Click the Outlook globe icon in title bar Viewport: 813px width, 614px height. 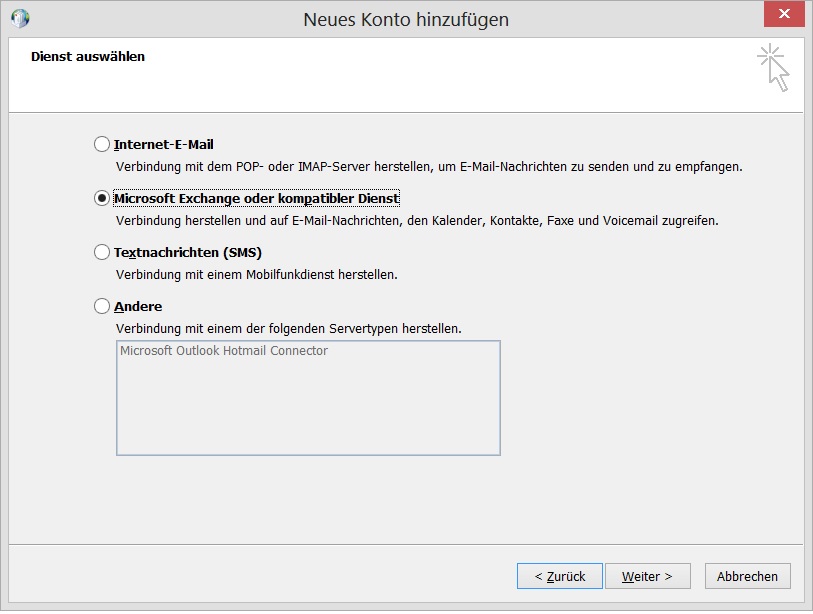point(20,18)
